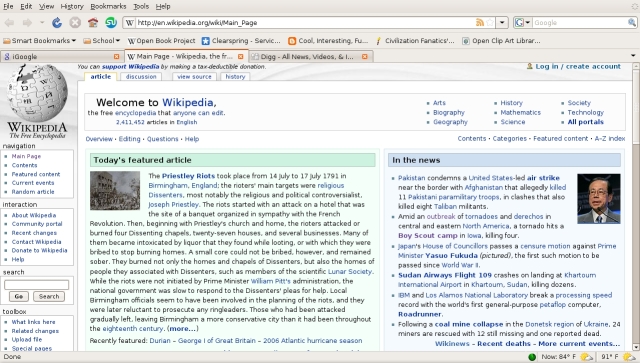Select the discussion page tab
Viewport: 640px width, 363px height.
[x=141, y=77]
